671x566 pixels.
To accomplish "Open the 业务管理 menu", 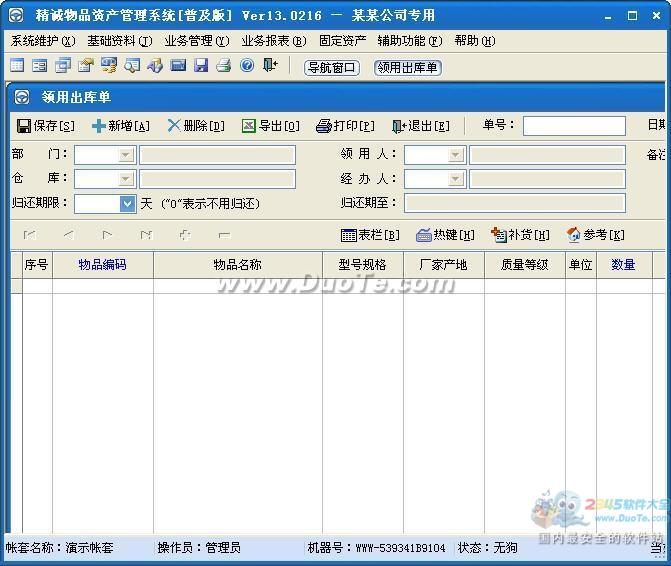I will tap(196, 41).
